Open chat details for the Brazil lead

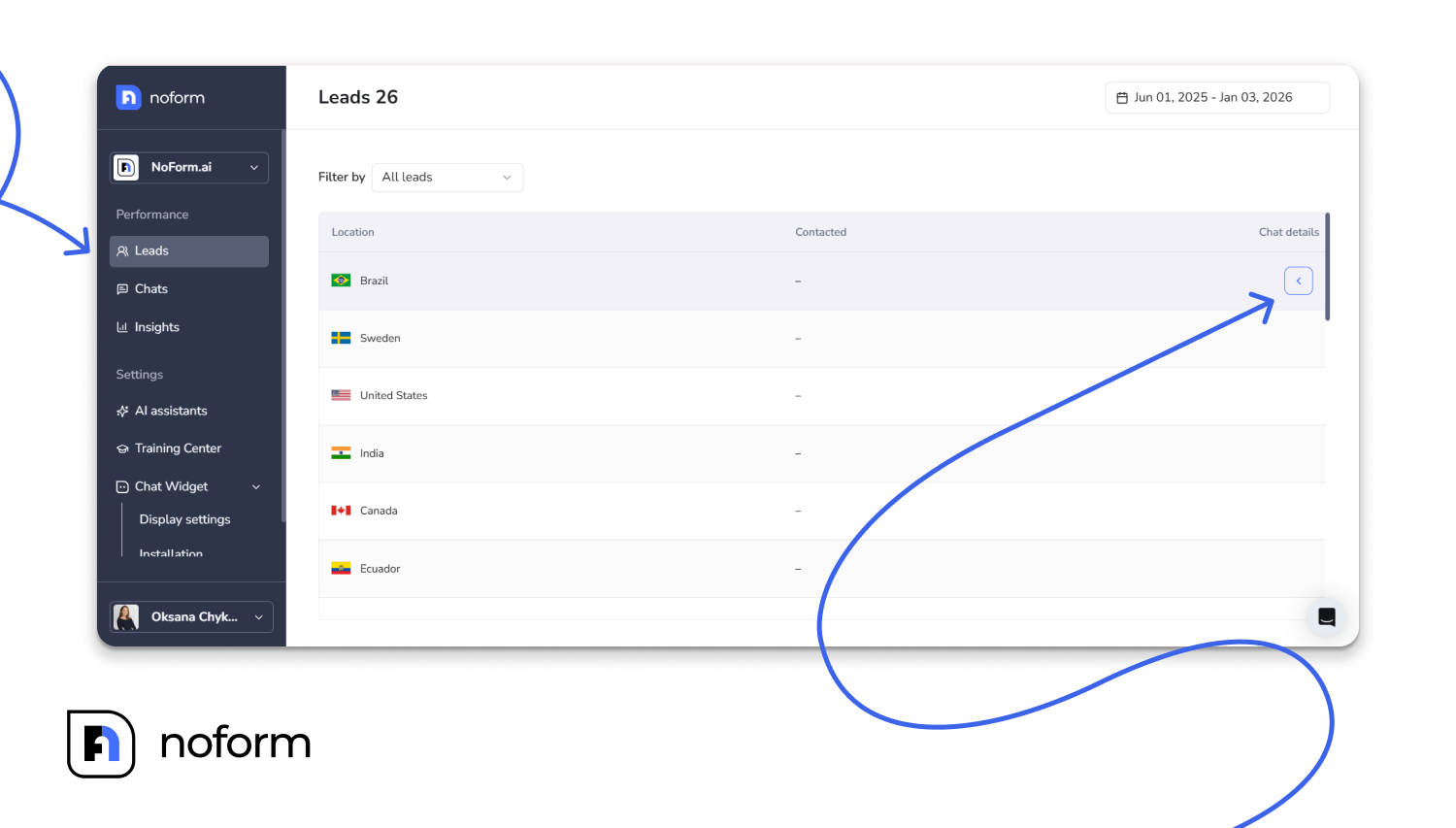point(1298,281)
